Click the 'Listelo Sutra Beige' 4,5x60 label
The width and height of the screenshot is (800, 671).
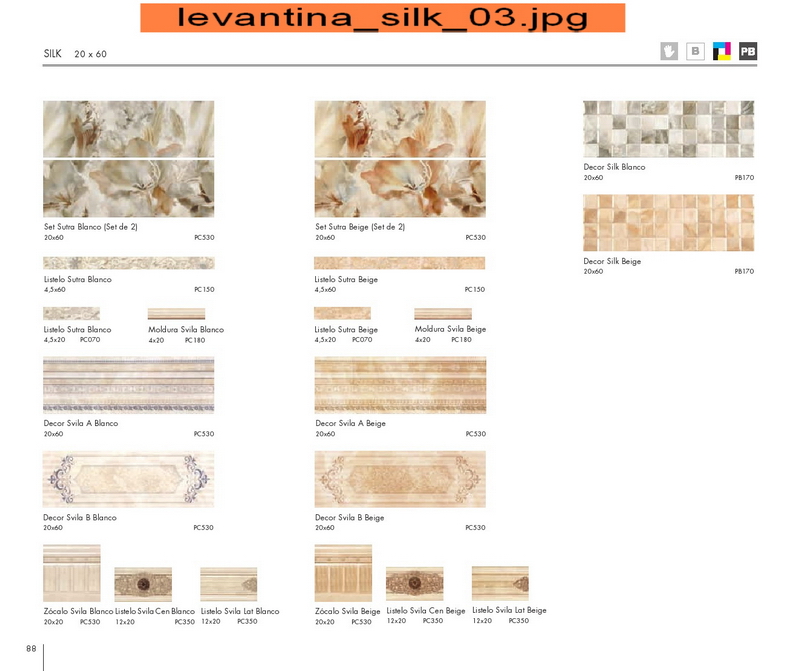coord(346,280)
